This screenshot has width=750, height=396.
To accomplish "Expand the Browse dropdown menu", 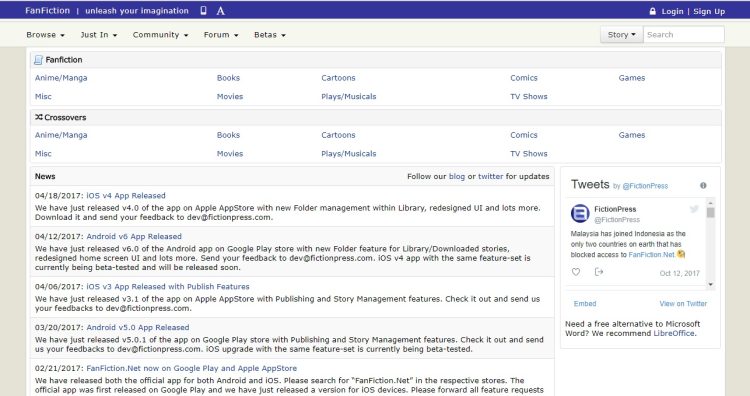I will (x=45, y=35).
